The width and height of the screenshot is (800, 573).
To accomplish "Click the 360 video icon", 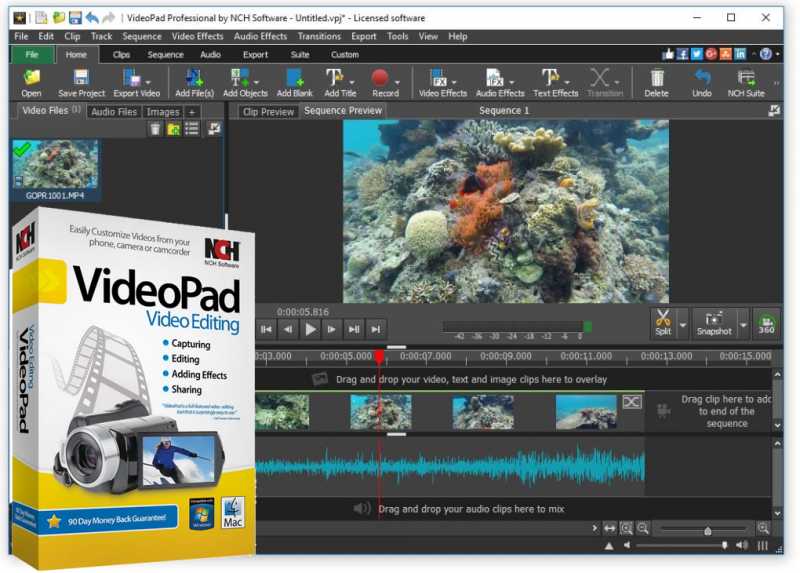I will [766, 323].
